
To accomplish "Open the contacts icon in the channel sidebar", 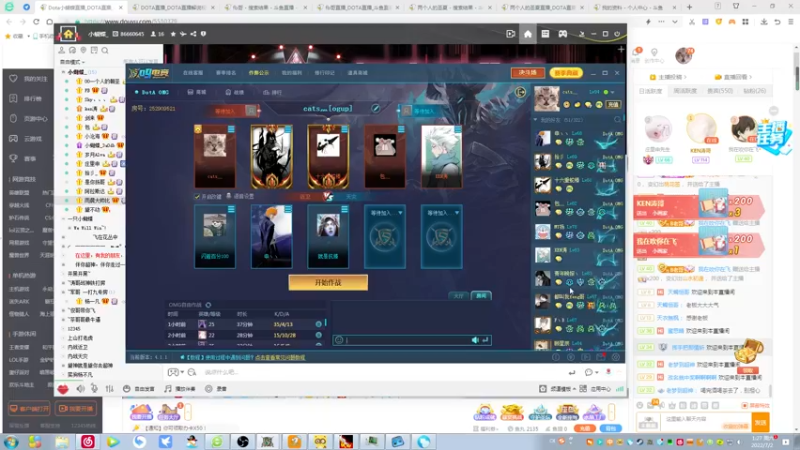I will tap(62, 51).
